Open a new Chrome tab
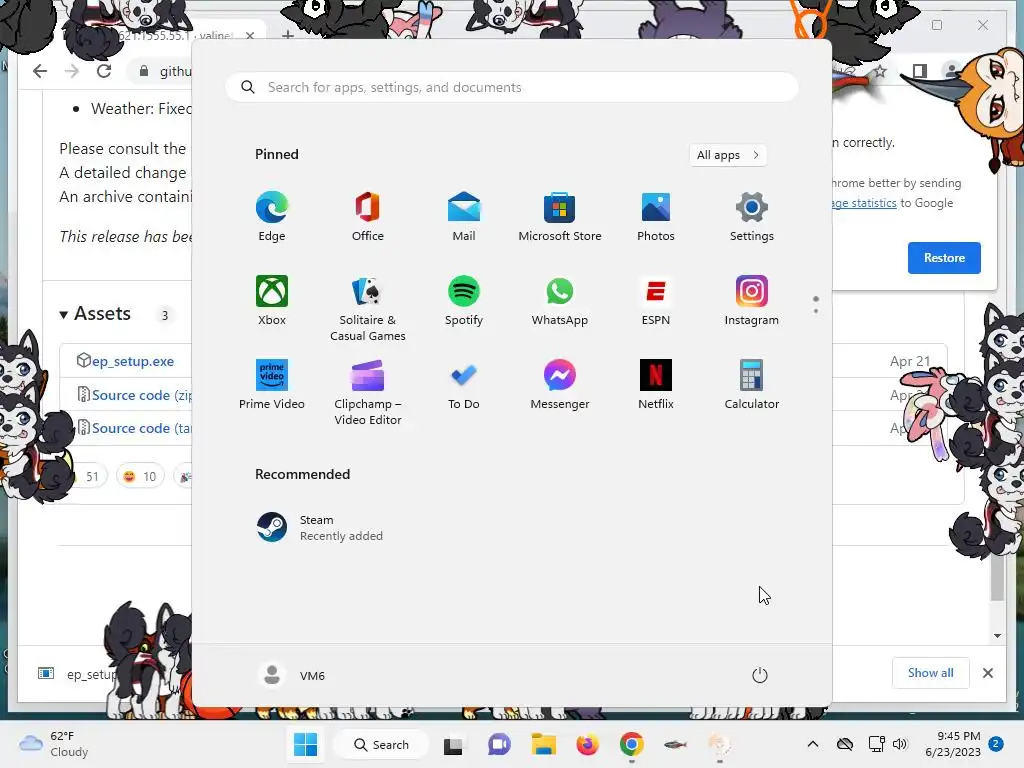This screenshot has height=768, width=1024. click(x=287, y=34)
